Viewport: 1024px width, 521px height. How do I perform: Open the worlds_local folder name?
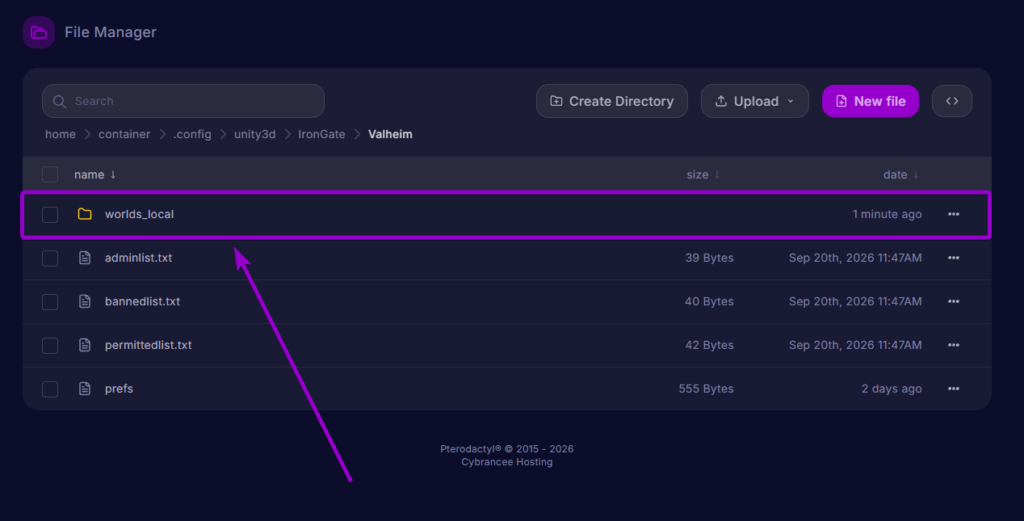(x=139, y=214)
